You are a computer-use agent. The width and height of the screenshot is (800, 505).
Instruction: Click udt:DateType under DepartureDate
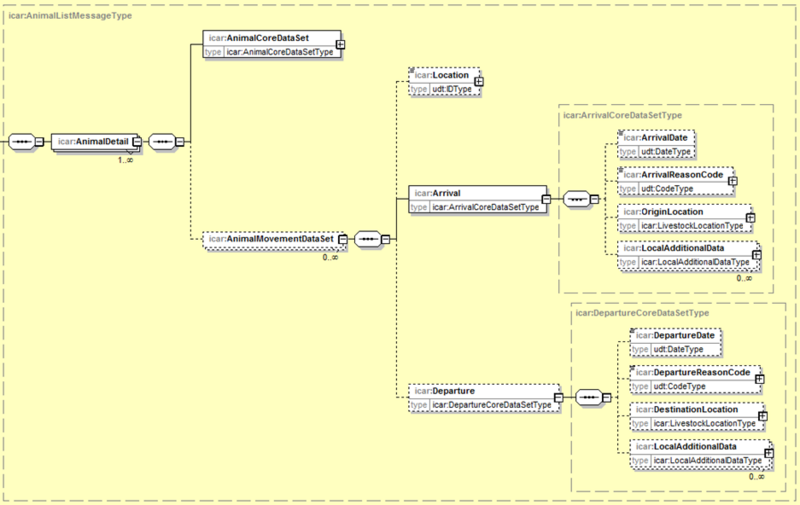click(678, 350)
